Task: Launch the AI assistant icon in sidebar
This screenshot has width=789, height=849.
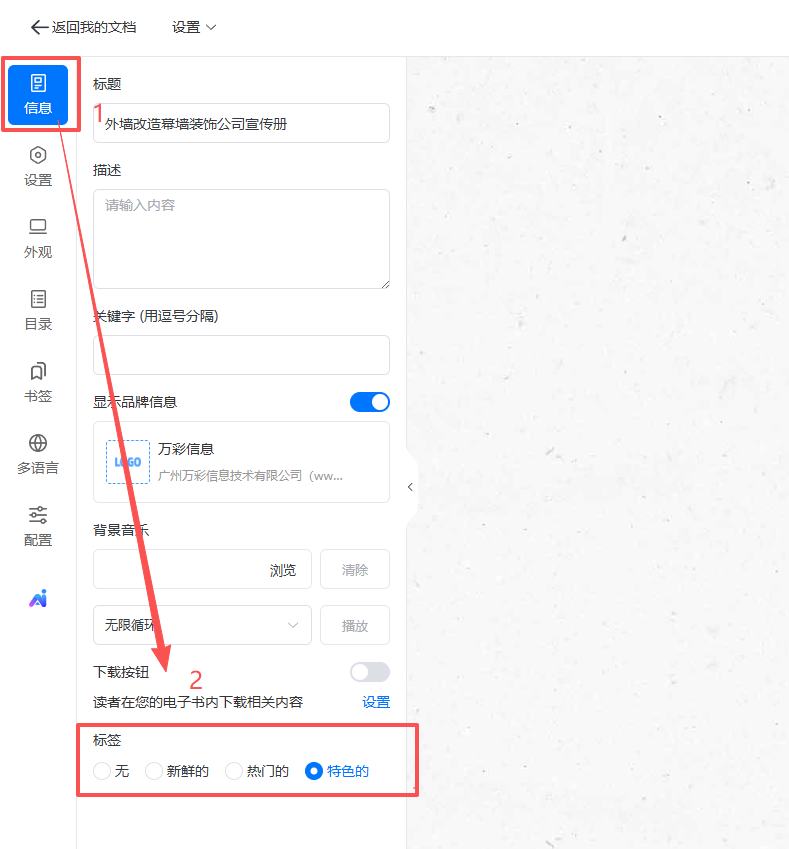Action: pos(38,599)
